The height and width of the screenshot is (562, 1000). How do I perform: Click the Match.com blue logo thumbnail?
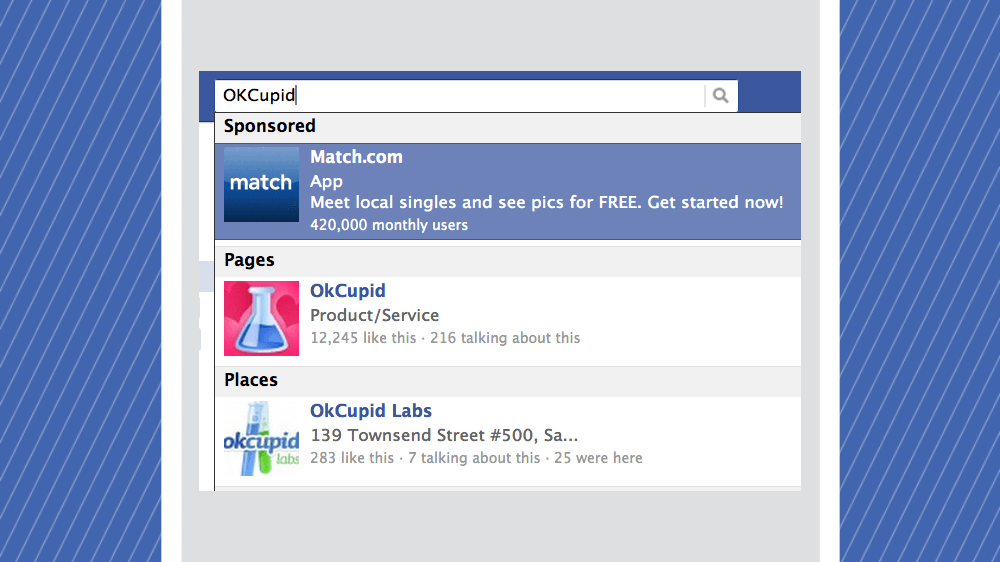pos(261,184)
